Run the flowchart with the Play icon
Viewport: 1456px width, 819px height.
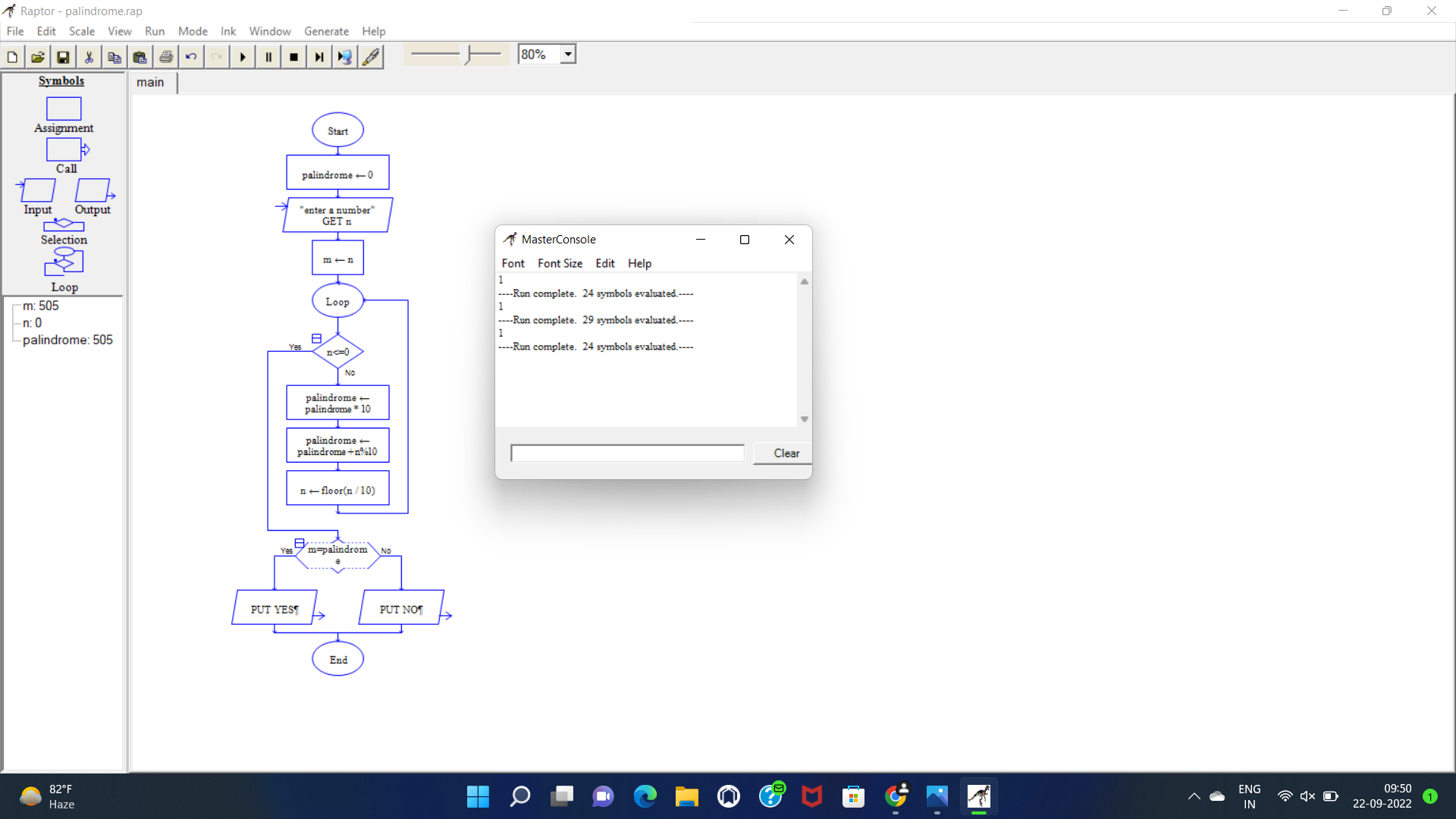coord(242,56)
